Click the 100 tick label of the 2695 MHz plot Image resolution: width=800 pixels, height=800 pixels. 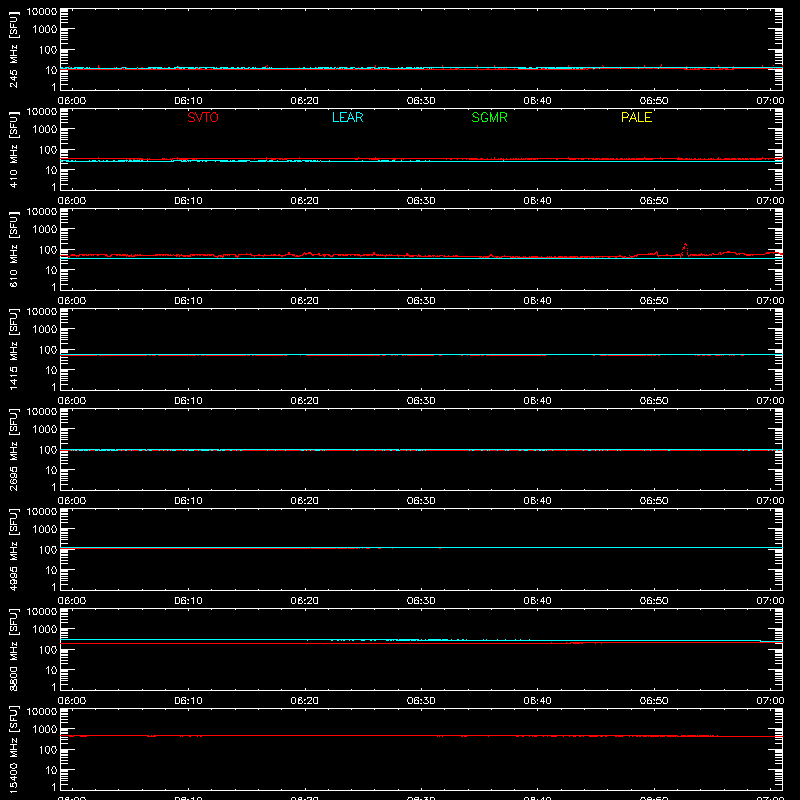point(48,449)
